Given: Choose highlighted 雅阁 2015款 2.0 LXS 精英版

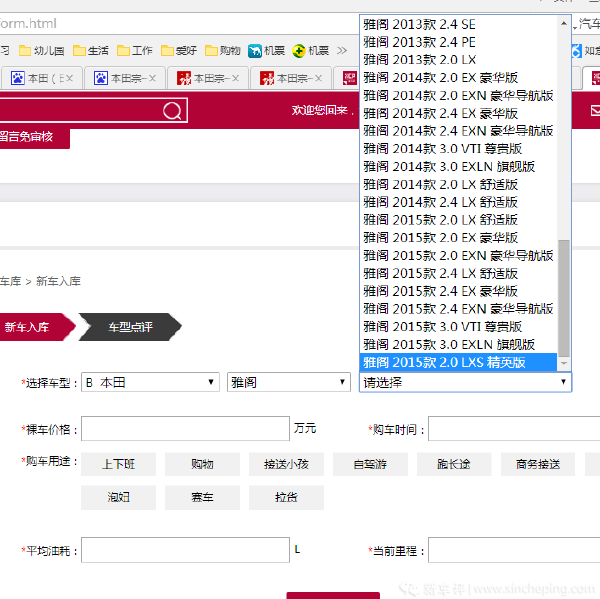Looking at the screenshot, I should click(x=458, y=362).
